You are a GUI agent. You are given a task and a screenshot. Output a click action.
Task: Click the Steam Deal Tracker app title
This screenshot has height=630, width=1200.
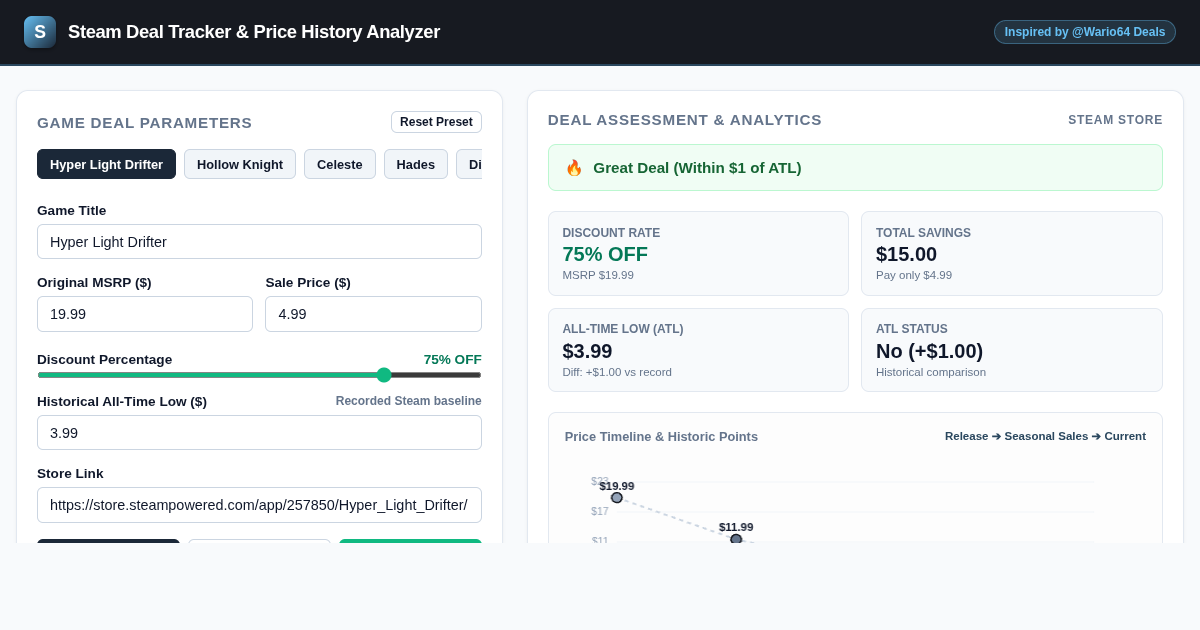254,32
